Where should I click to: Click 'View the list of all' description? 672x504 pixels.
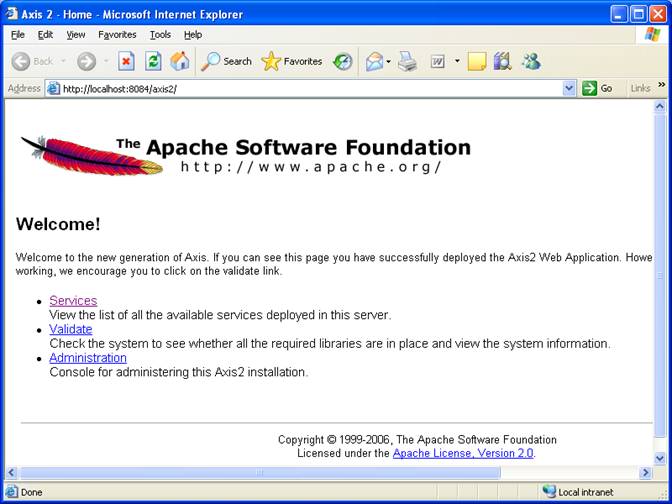[x=220, y=315]
